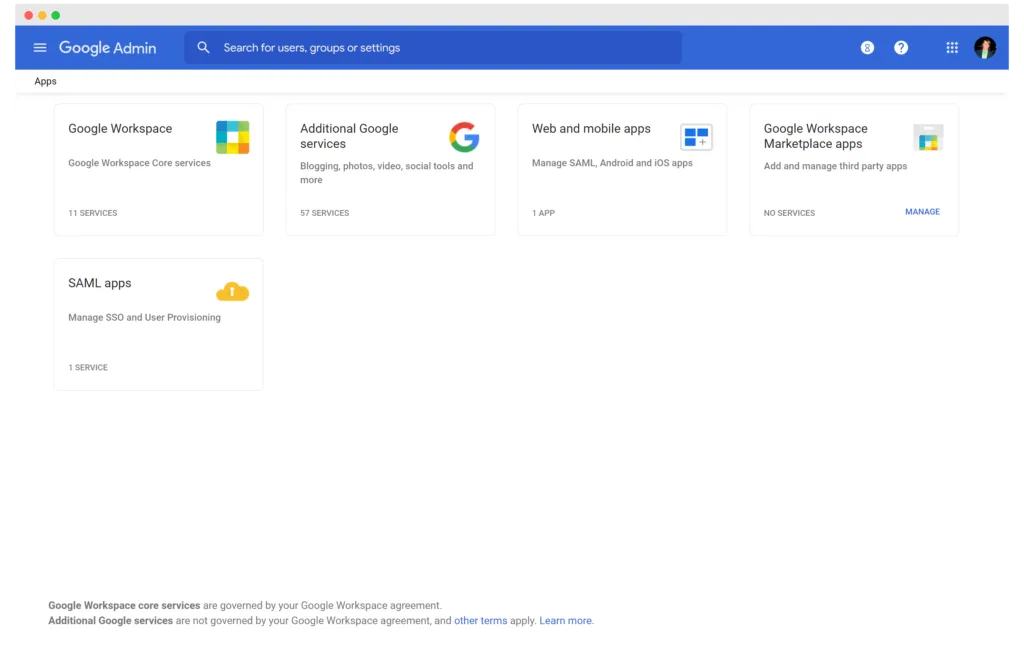Click the '1 APP' text
This screenshot has height=650, width=1024.
pos(543,213)
